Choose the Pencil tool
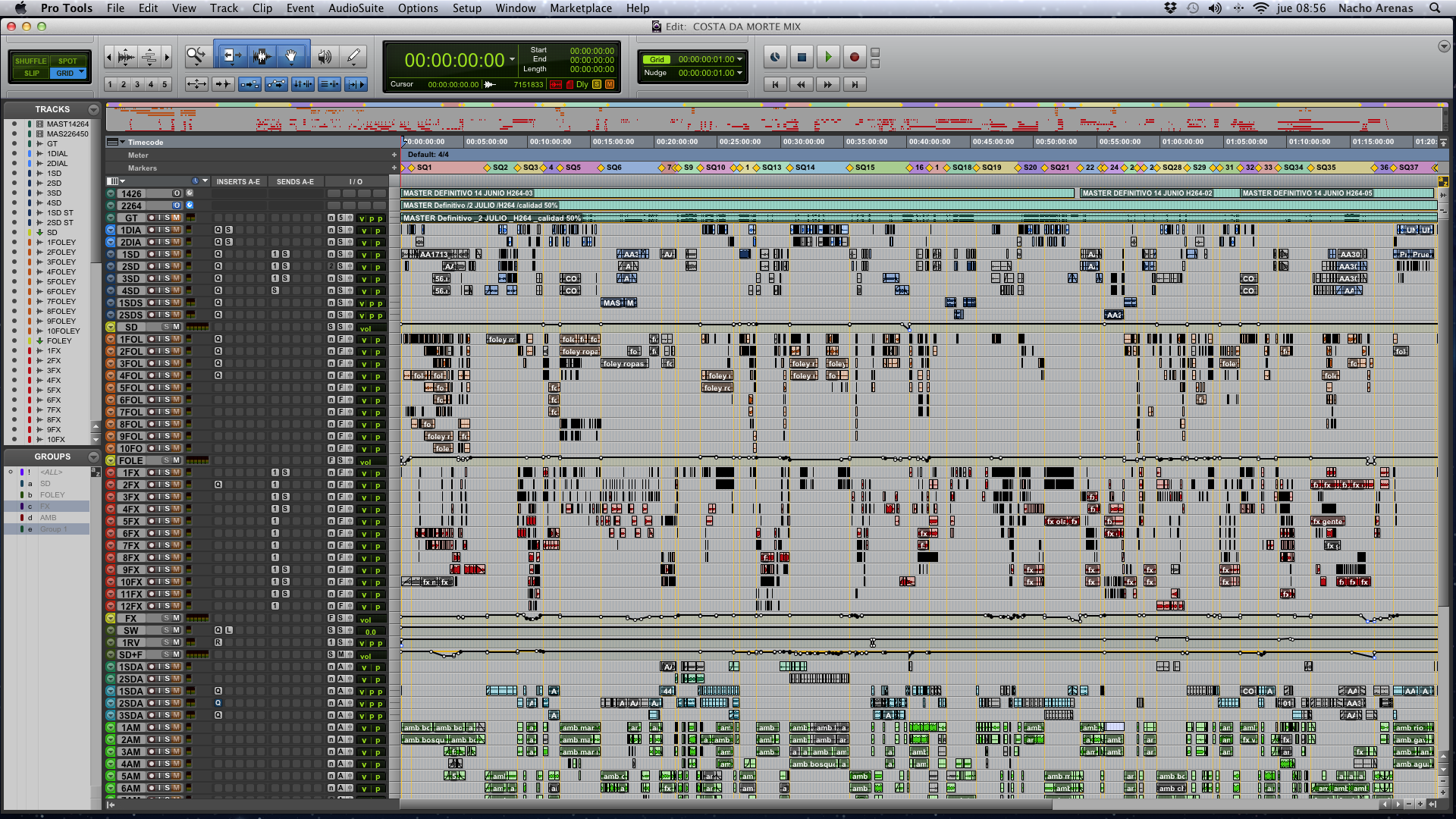 [353, 56]
